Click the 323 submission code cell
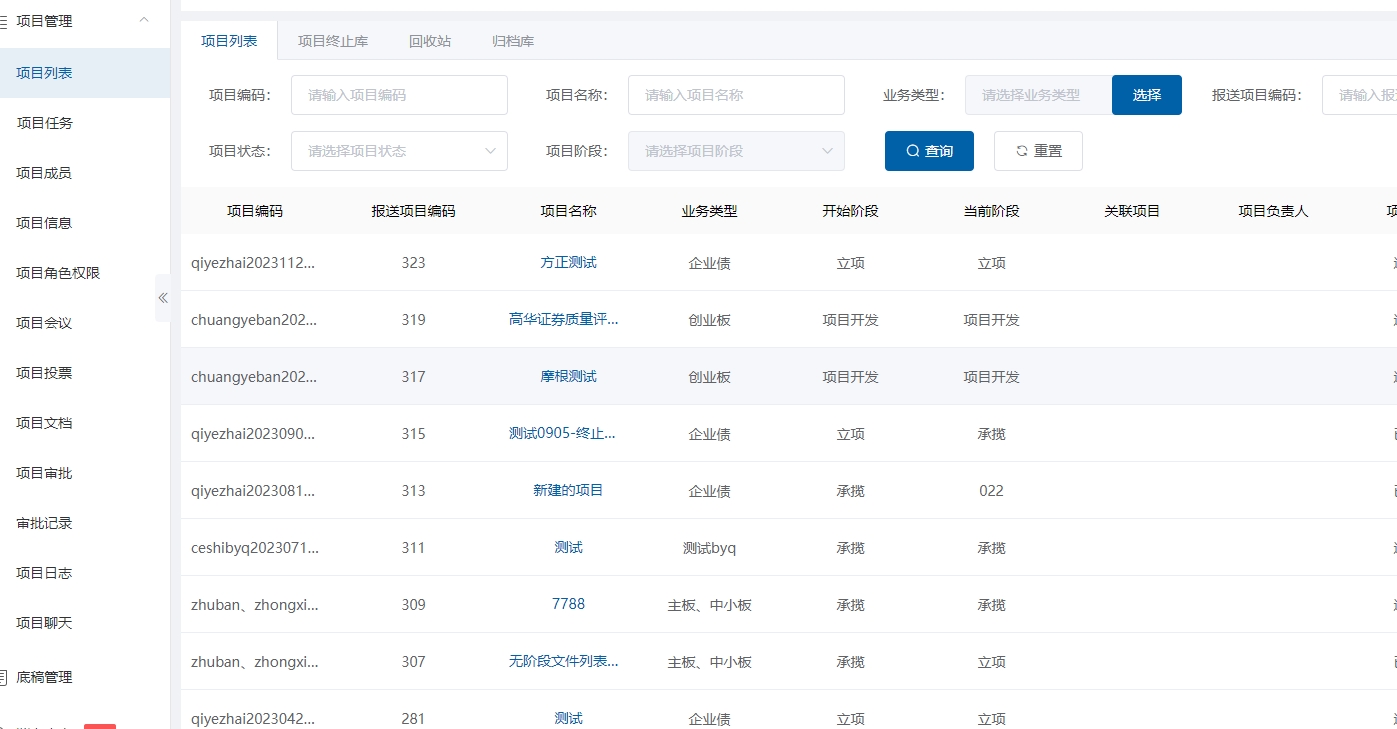This screenshot has width=1397, height=729. point(413,263)
